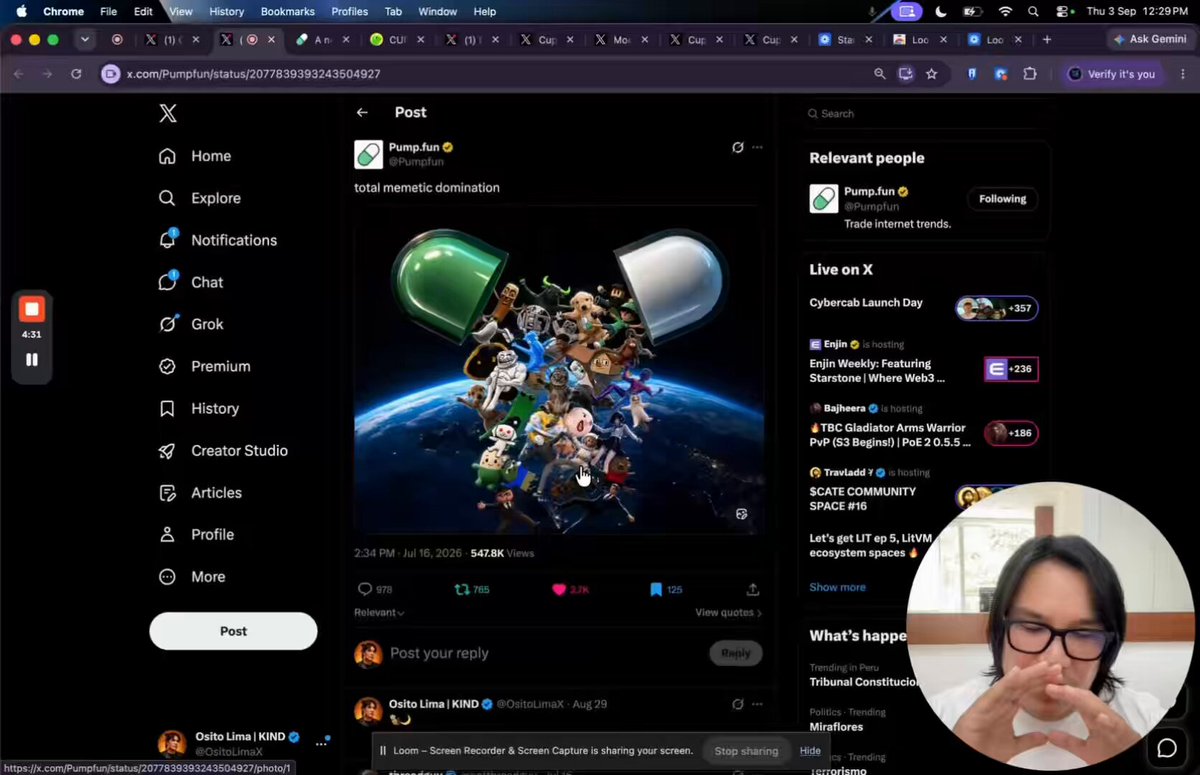Open account menu dots beside Osito Lima

tap(321, 743)
